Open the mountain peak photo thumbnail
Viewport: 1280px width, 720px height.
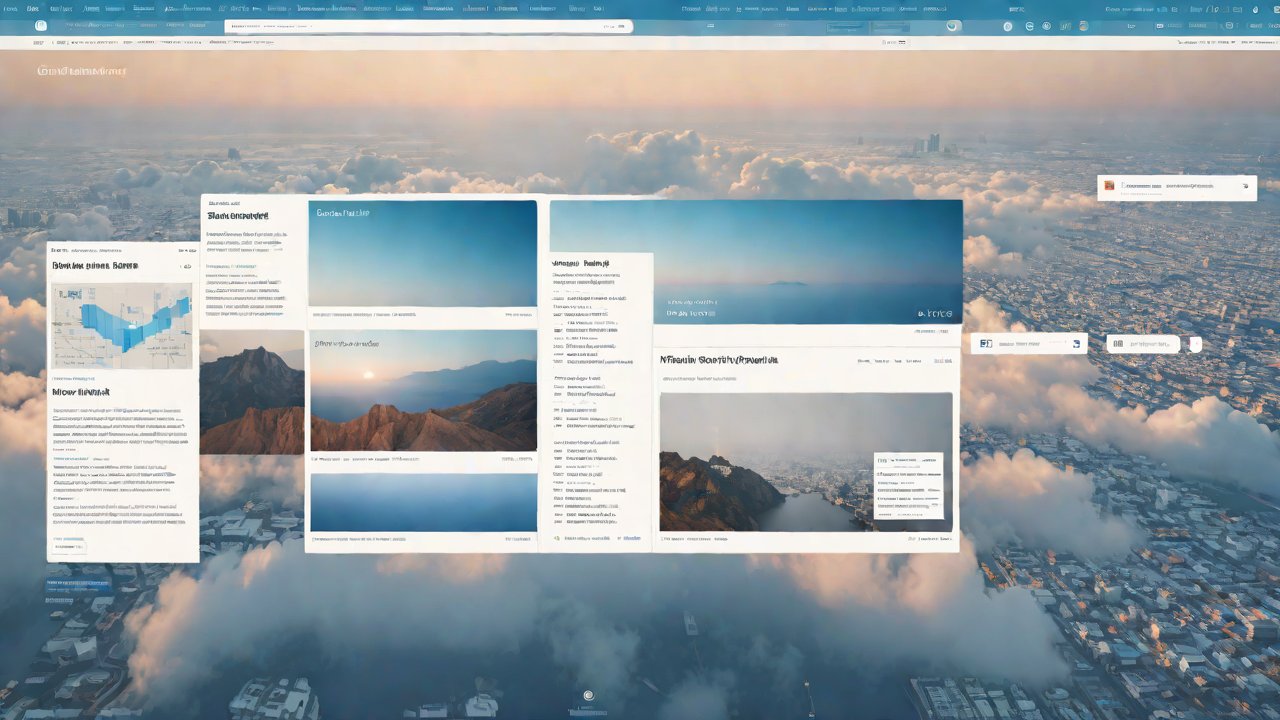pyautogui.click(x=252, y=392)
